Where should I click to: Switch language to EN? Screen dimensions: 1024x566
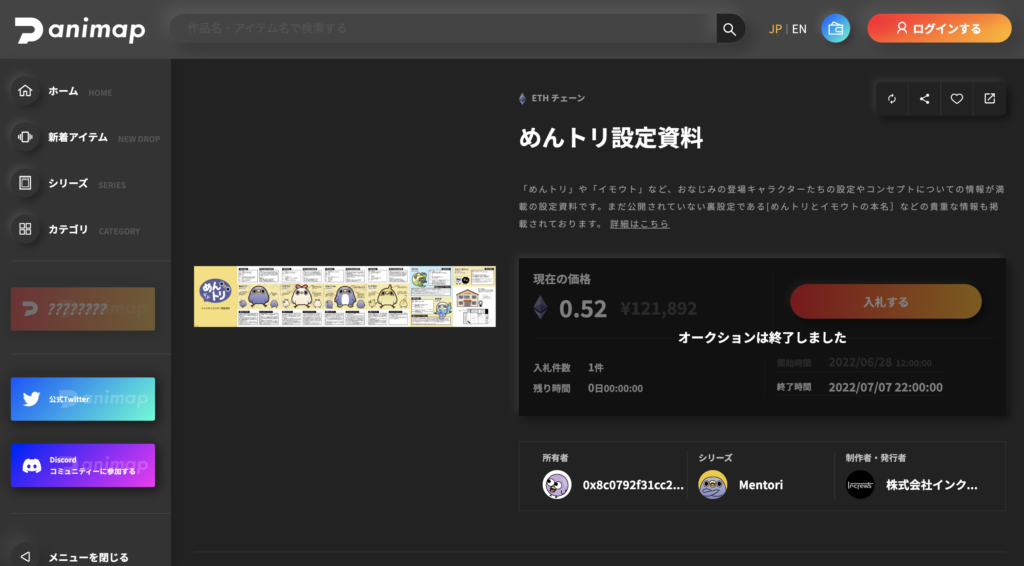click(799, 29)
